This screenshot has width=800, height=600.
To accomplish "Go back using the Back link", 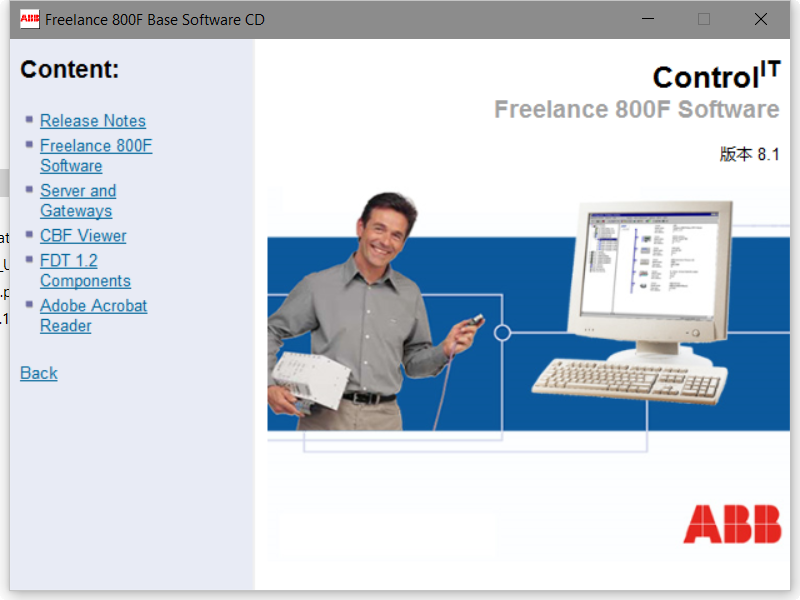I will coord(39,373).
